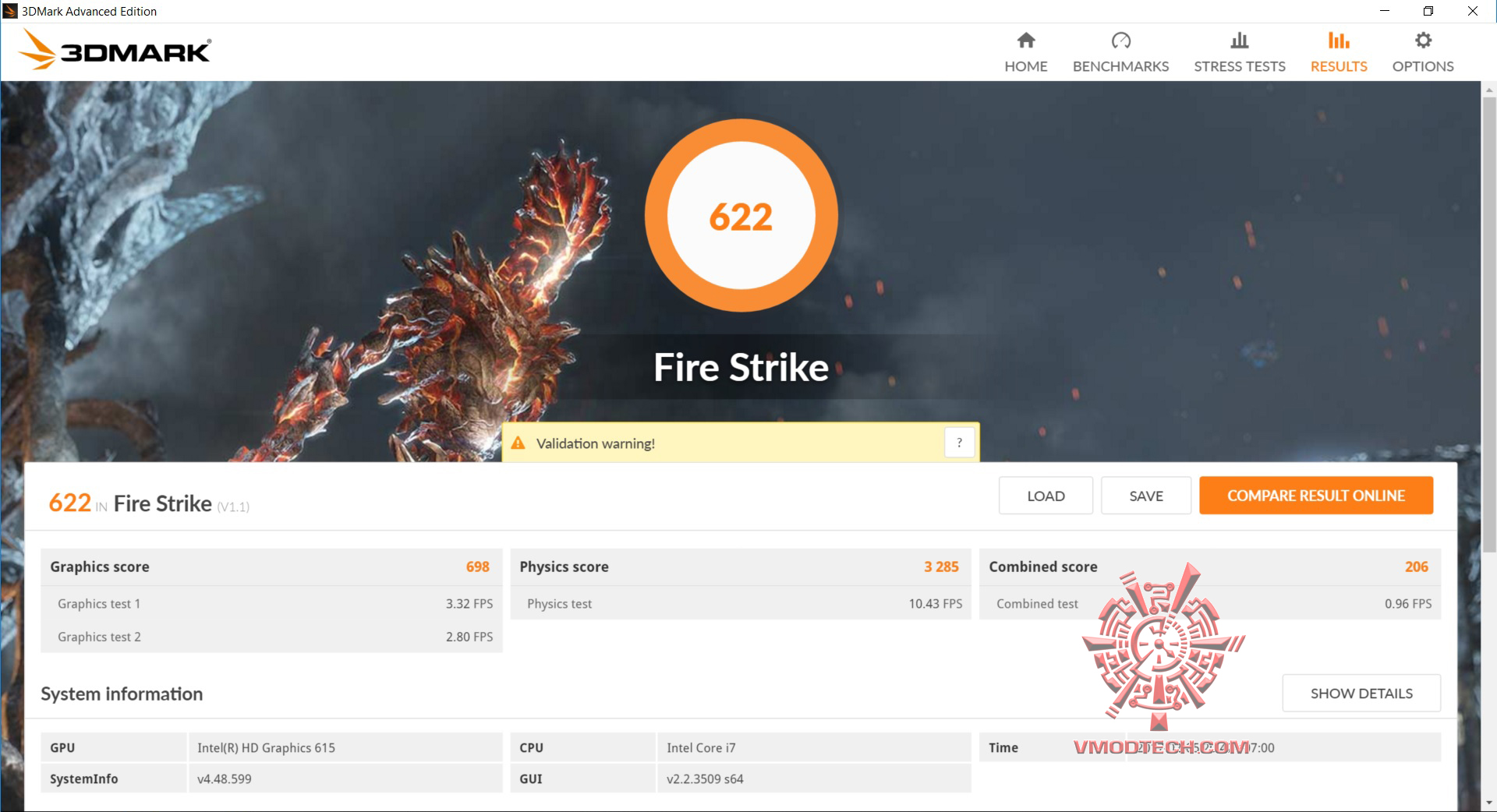This screenshot has width=1497, height=812.
Task: Click the Combined test value 0.96 FPS
Action: pyautogui.click(x=1408, y=604)
